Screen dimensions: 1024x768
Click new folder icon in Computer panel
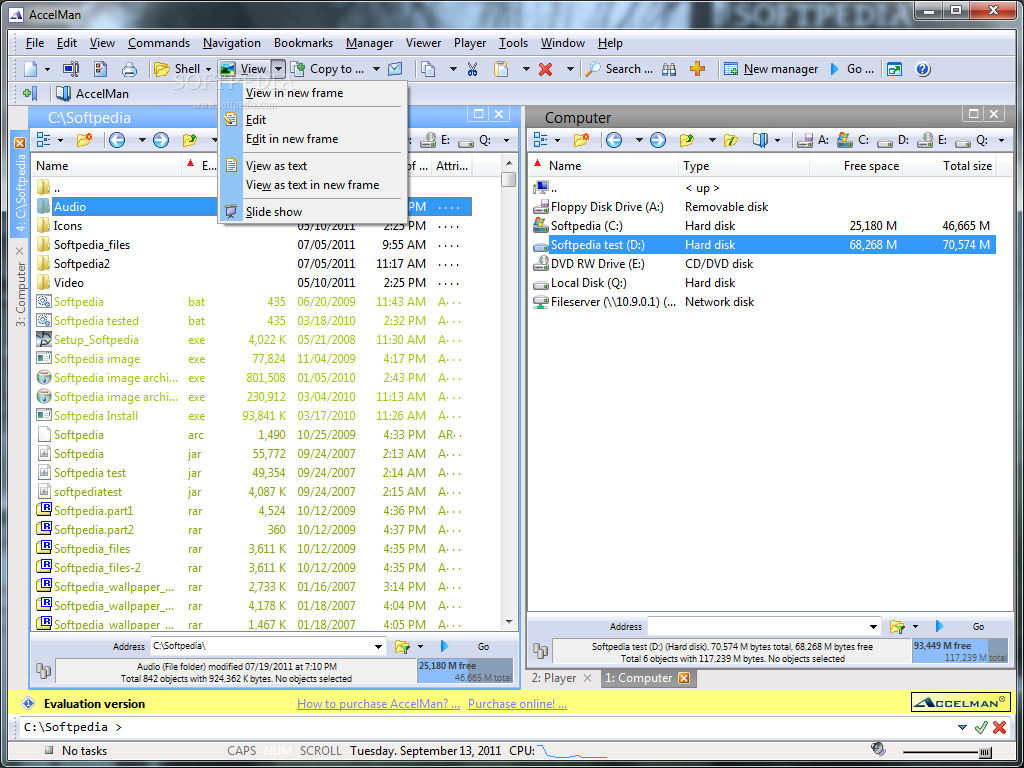click(x=582, y=140)
